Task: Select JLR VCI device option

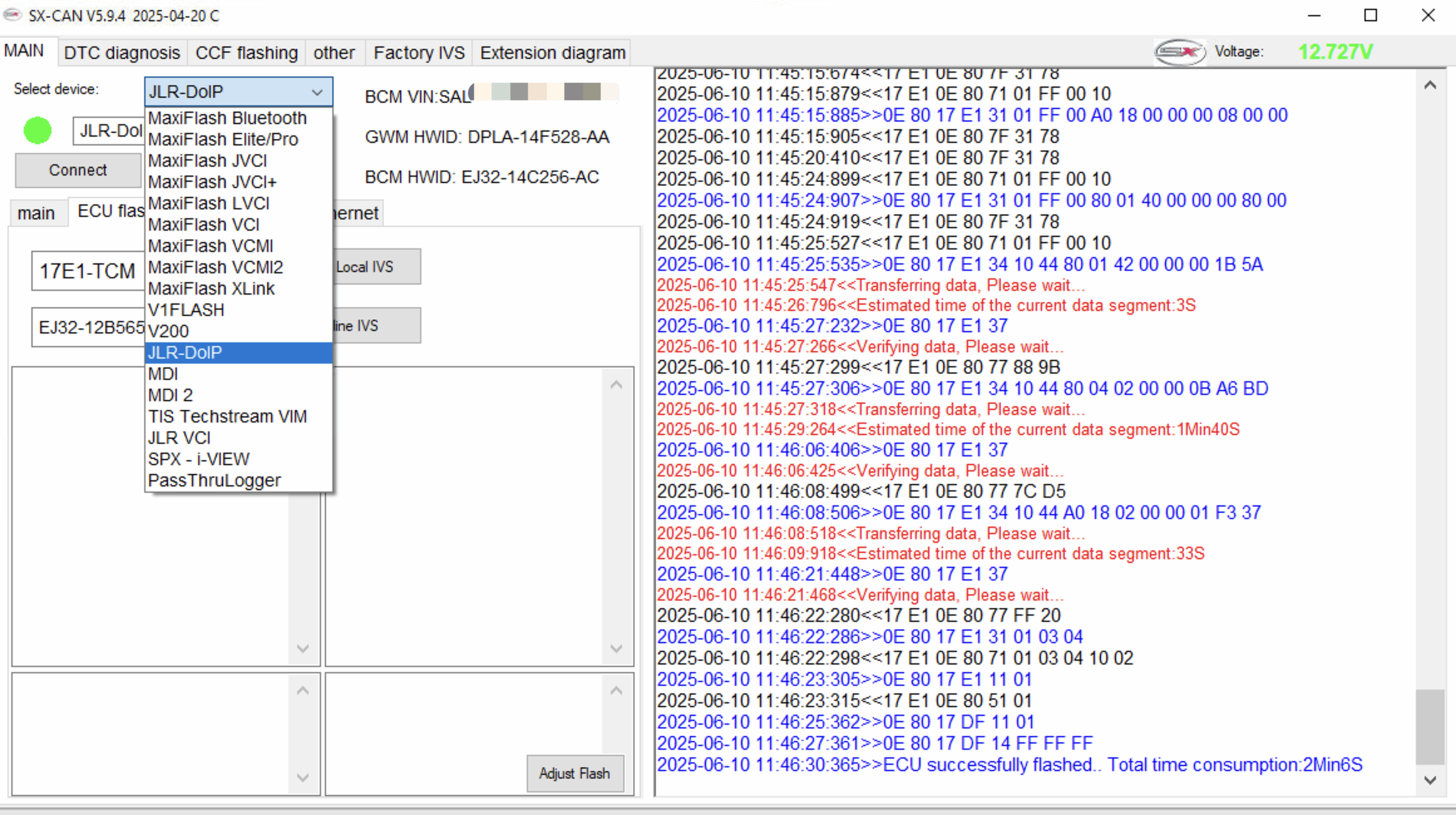Action: coord(238,438)
